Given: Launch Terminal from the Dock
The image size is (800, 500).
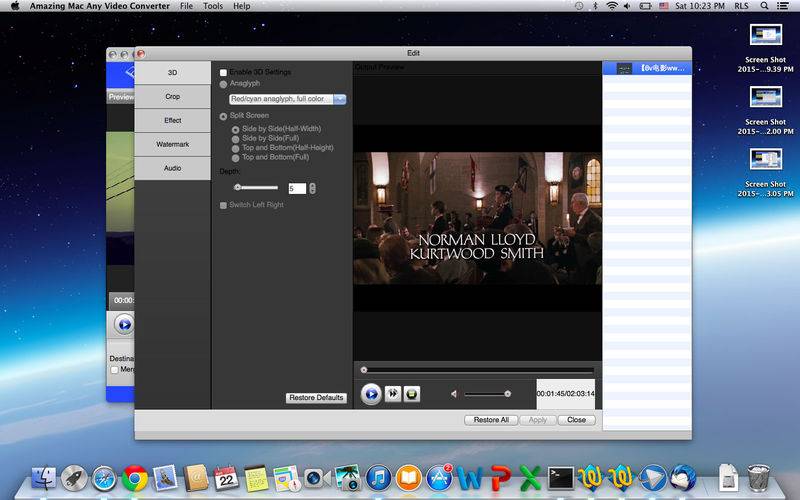Looking at the screenshot, I should pyautogui.click(x=561, y=478).
